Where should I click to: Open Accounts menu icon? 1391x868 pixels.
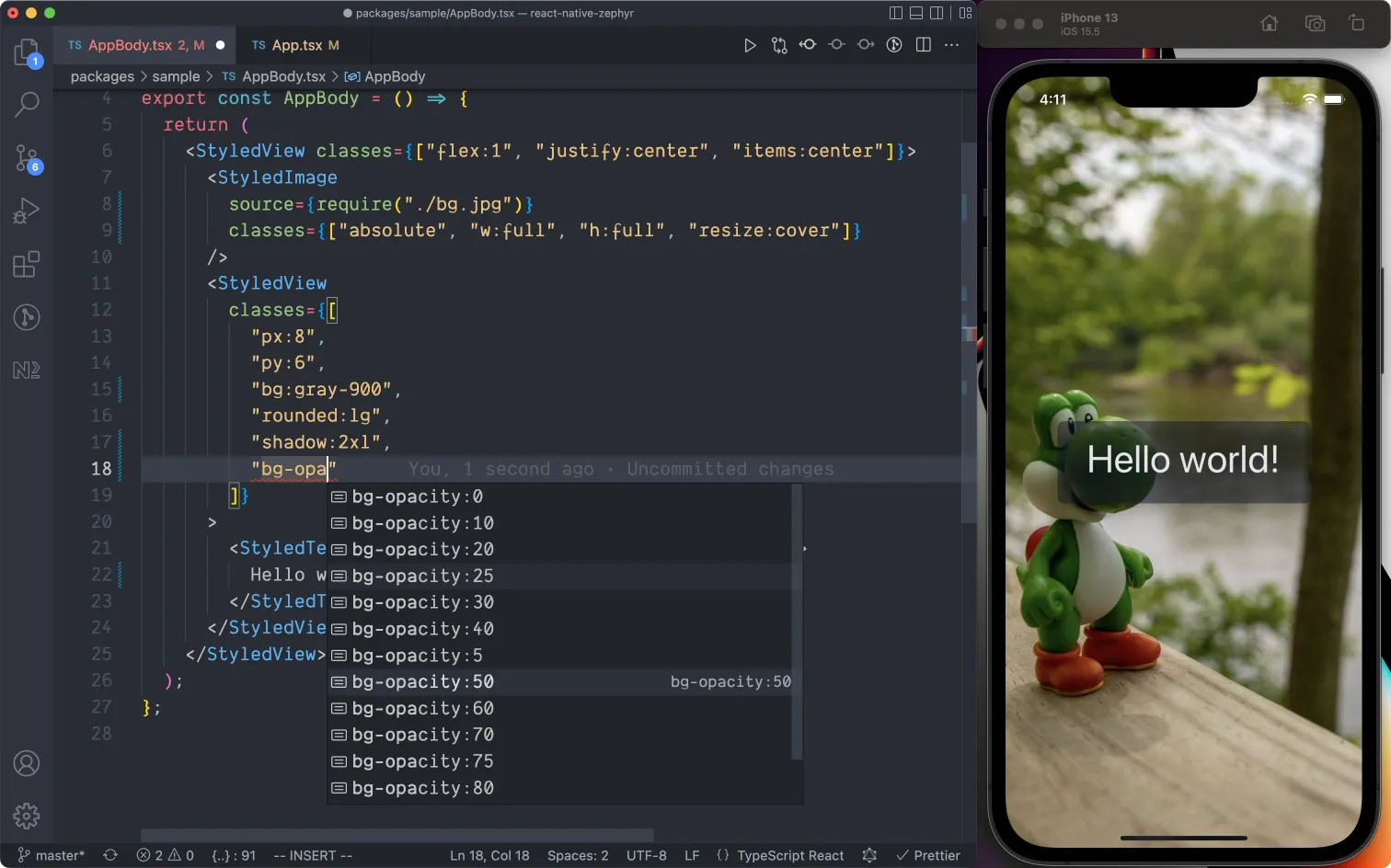(27, 763)
